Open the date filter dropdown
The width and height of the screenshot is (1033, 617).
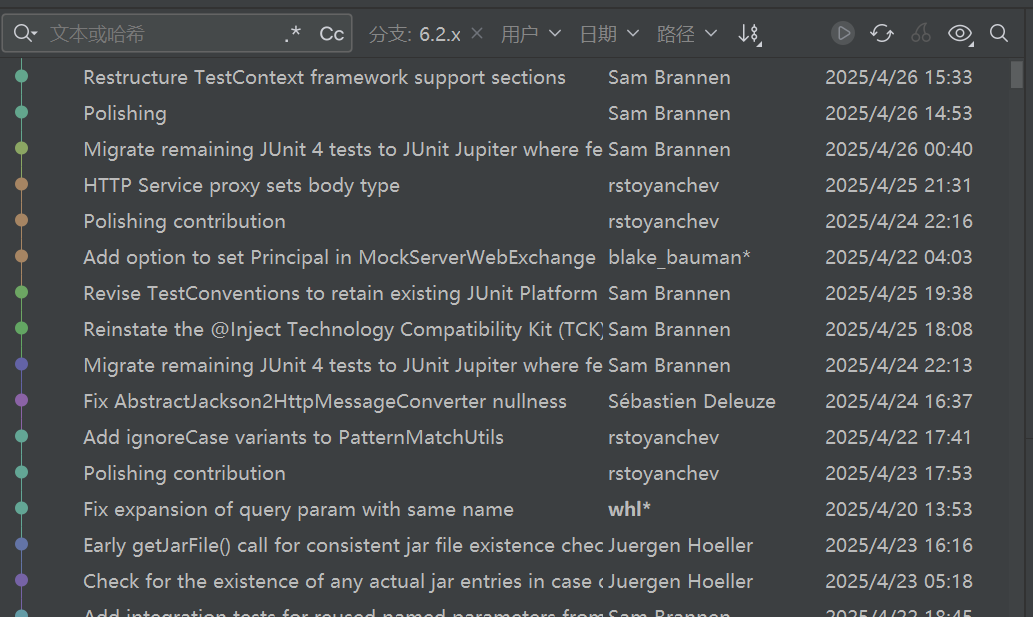(x=609, y=34)
